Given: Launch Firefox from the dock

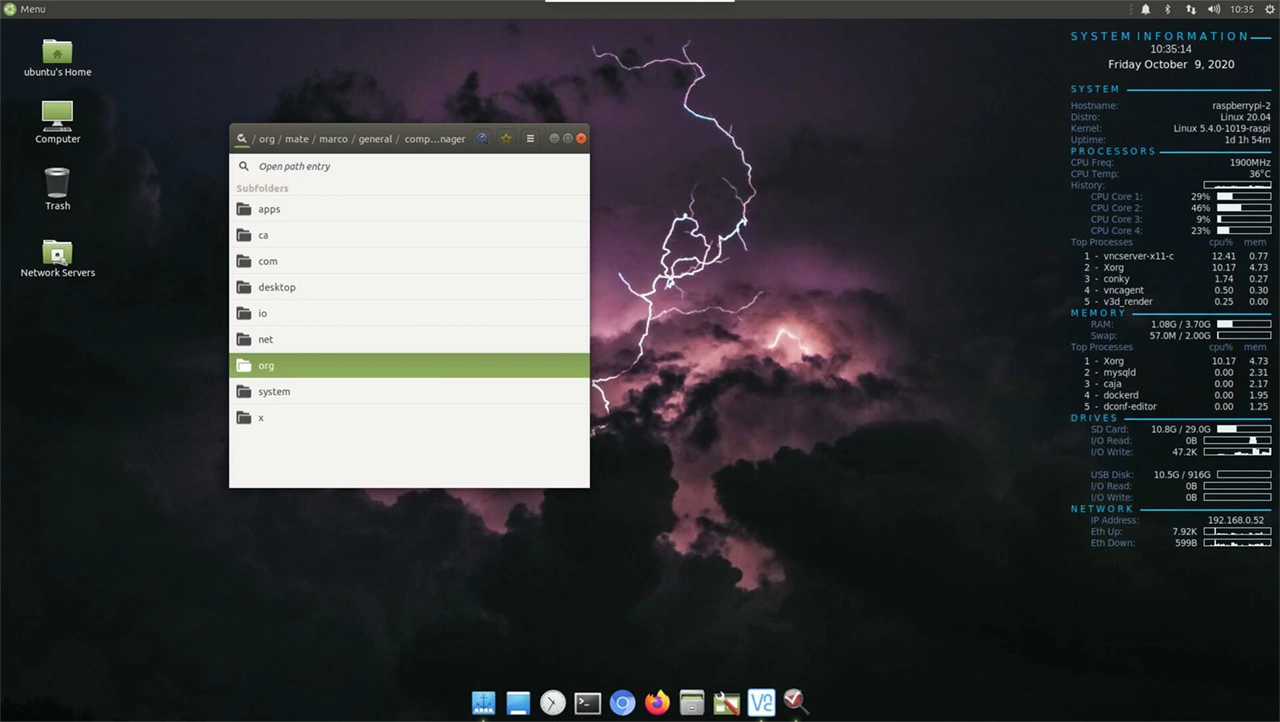Looking at the screenshot, I should coord(657,703).
